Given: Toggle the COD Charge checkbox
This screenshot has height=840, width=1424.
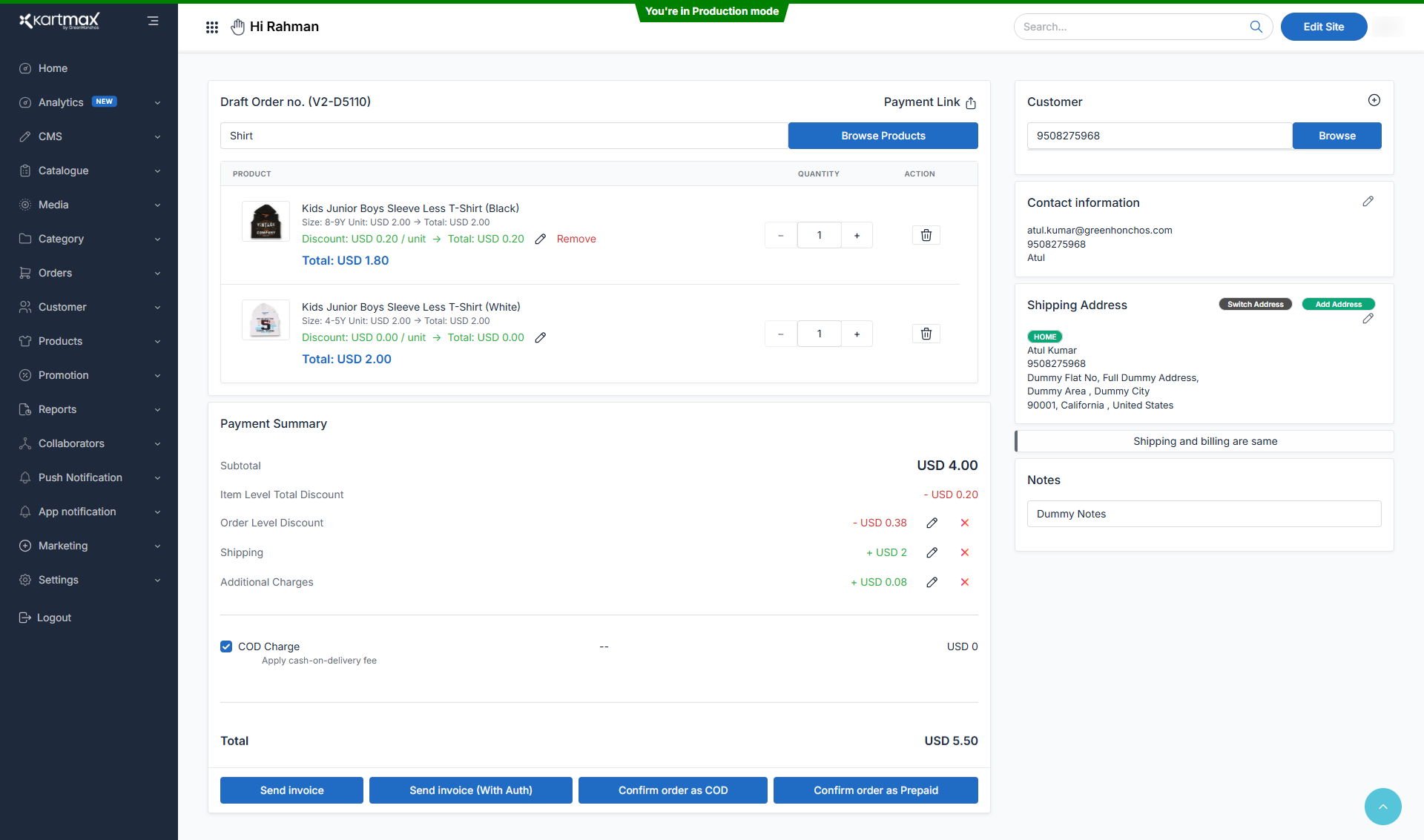Looking at the screenshot, I should tap(226, 646).
